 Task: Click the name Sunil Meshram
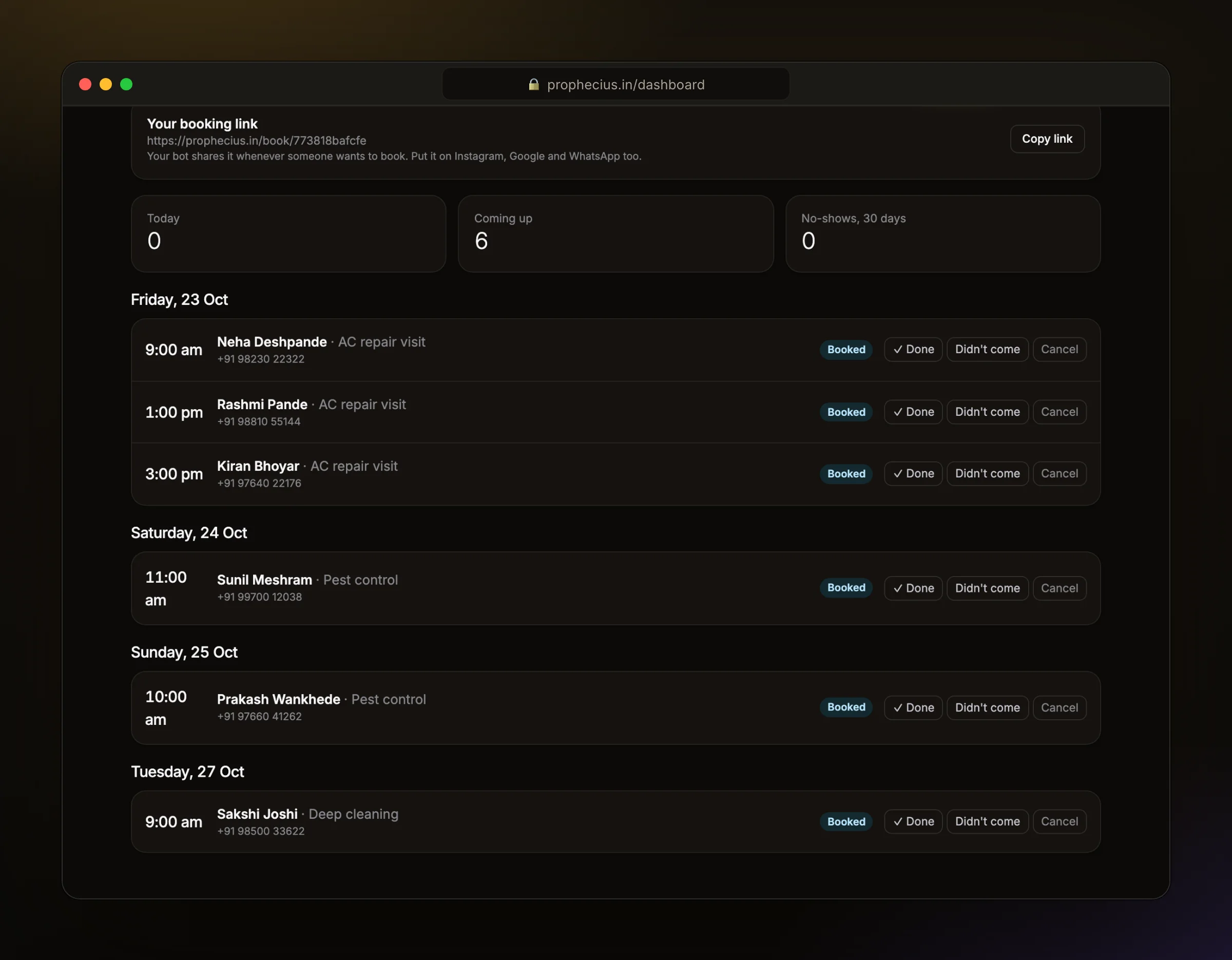(x=264, y=580)
